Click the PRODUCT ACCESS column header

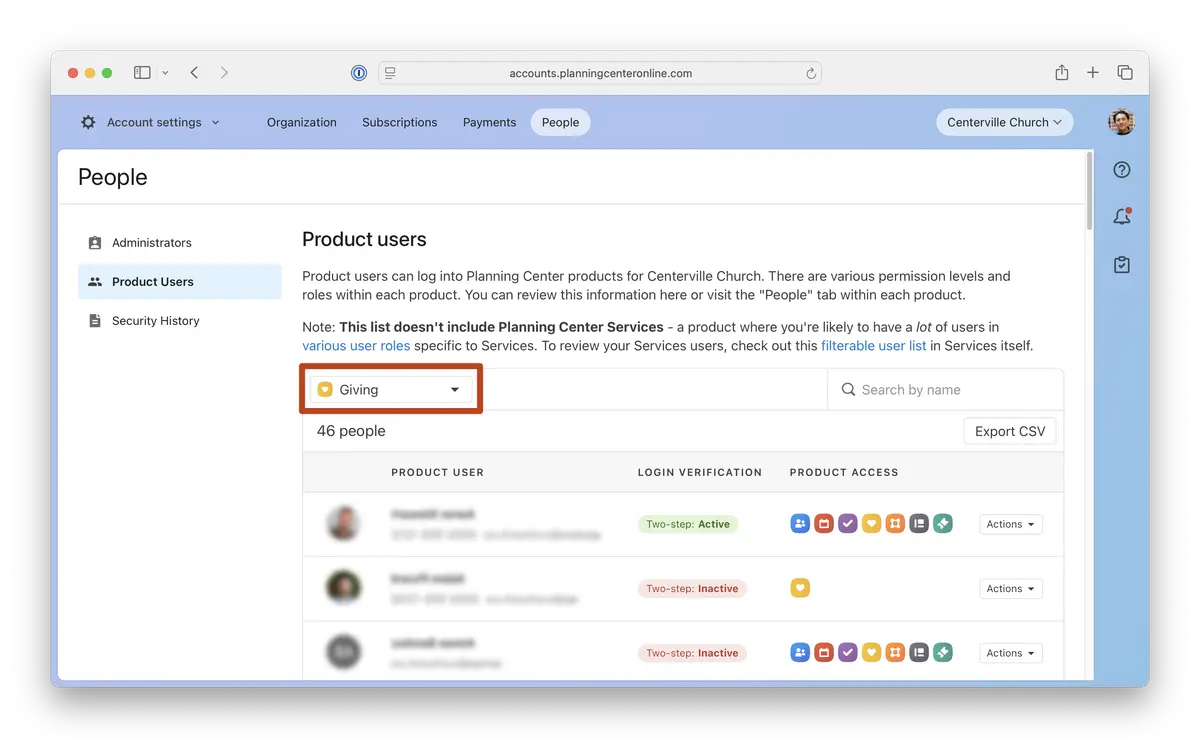coord(844,472)
